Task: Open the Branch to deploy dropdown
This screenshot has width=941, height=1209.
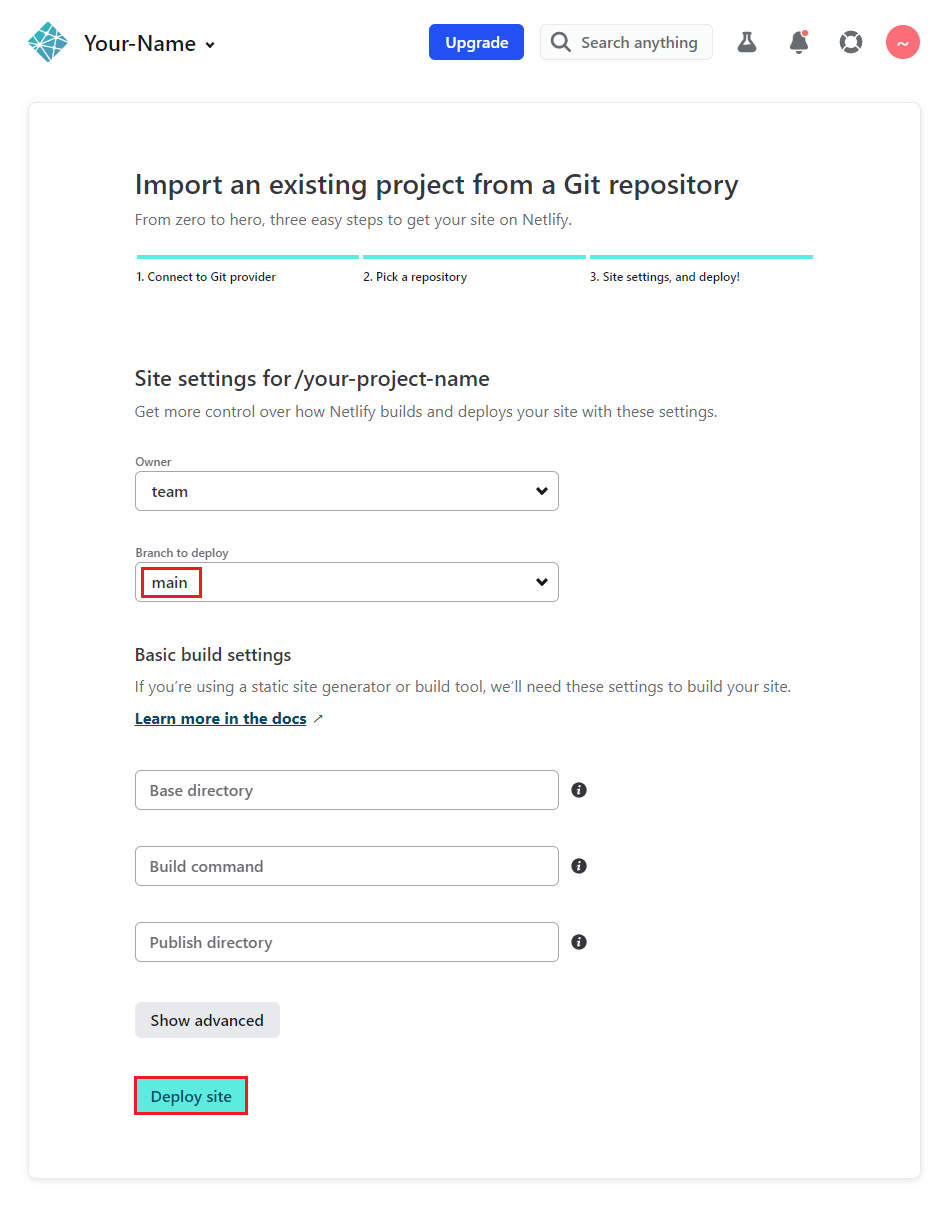Action: (347, 582)
